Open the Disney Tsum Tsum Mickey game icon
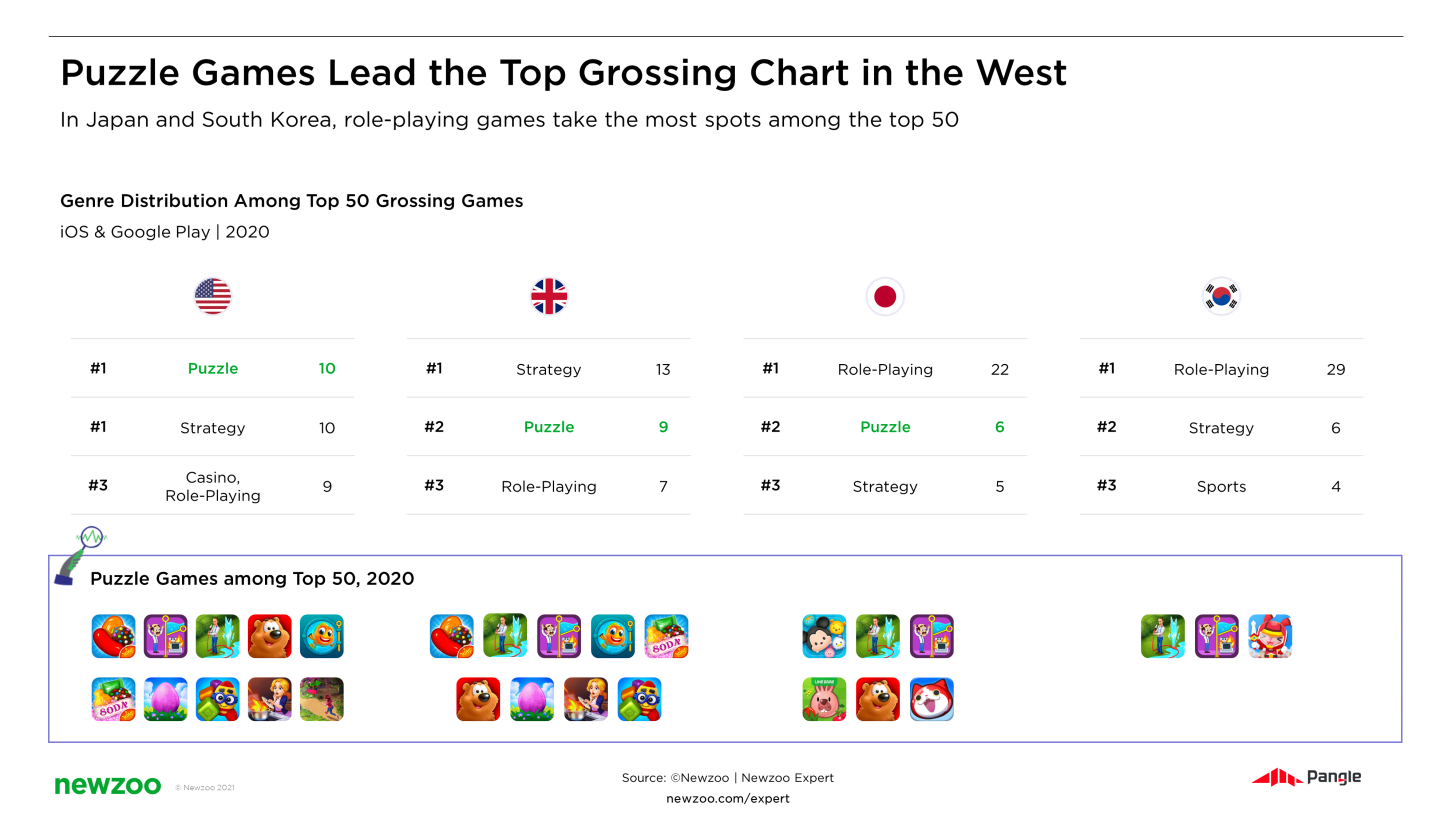The width and height of the screenshot is (1456, 819). click(x=824, y=636)
